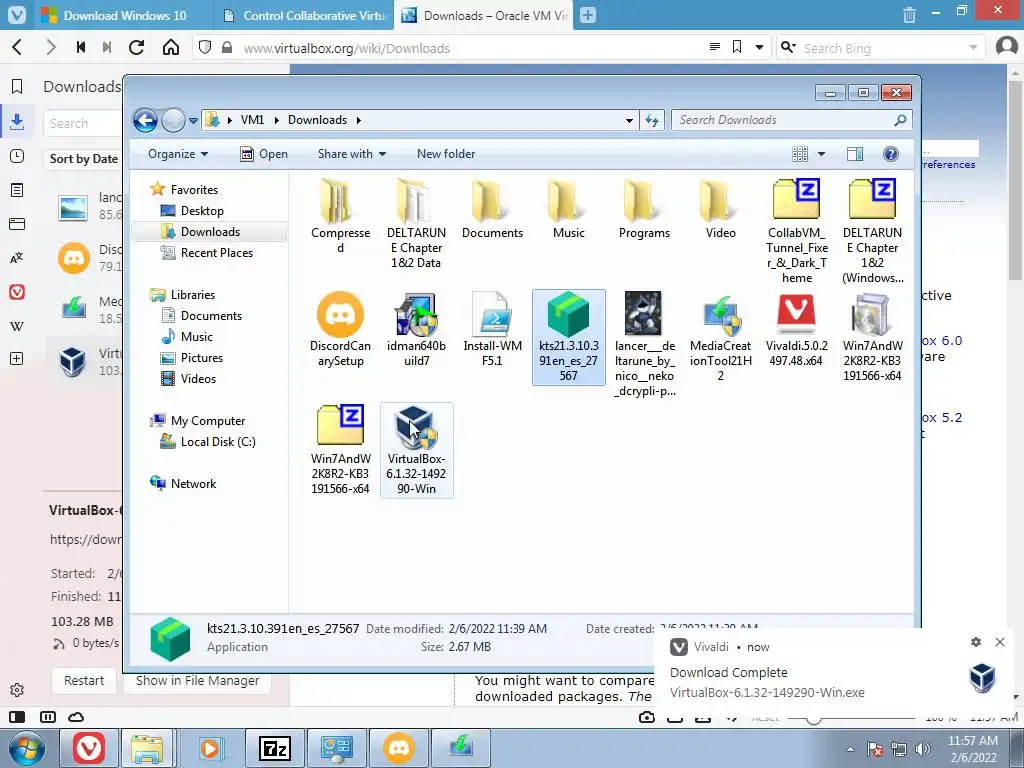
Task: Click New folder button
Action: coord(446,154)
